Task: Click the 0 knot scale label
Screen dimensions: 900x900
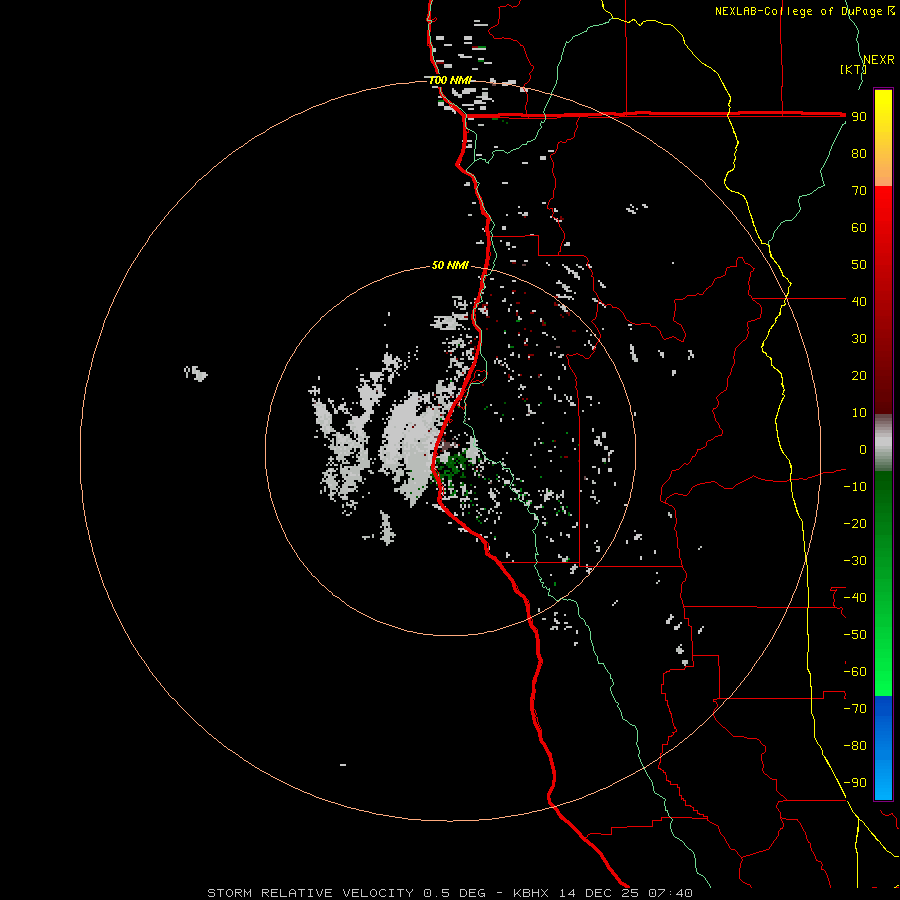Action: pos(863,449)
